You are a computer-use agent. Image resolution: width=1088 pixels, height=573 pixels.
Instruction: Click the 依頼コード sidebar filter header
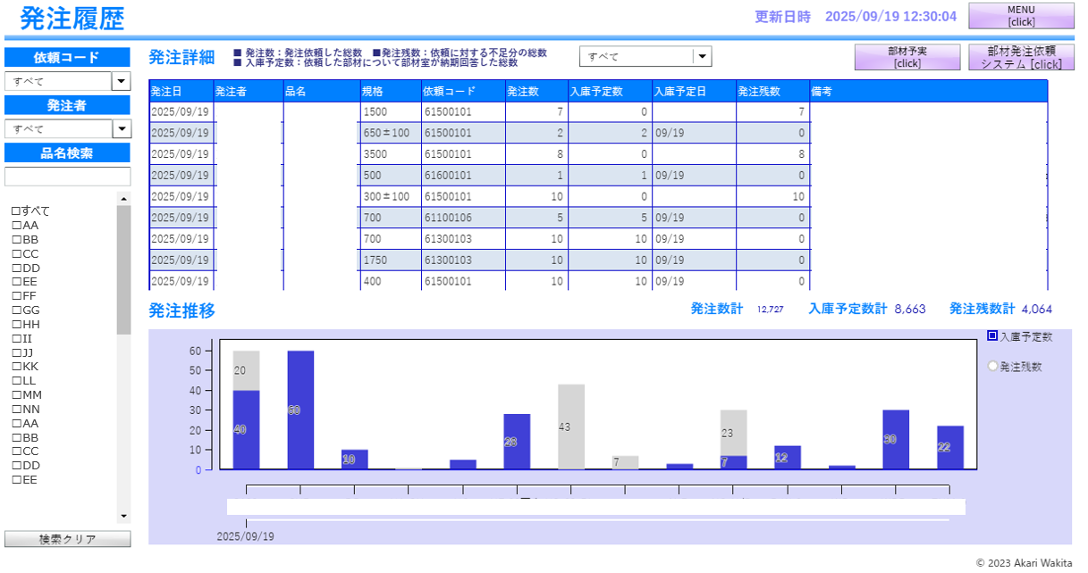[x=67, y=58]
